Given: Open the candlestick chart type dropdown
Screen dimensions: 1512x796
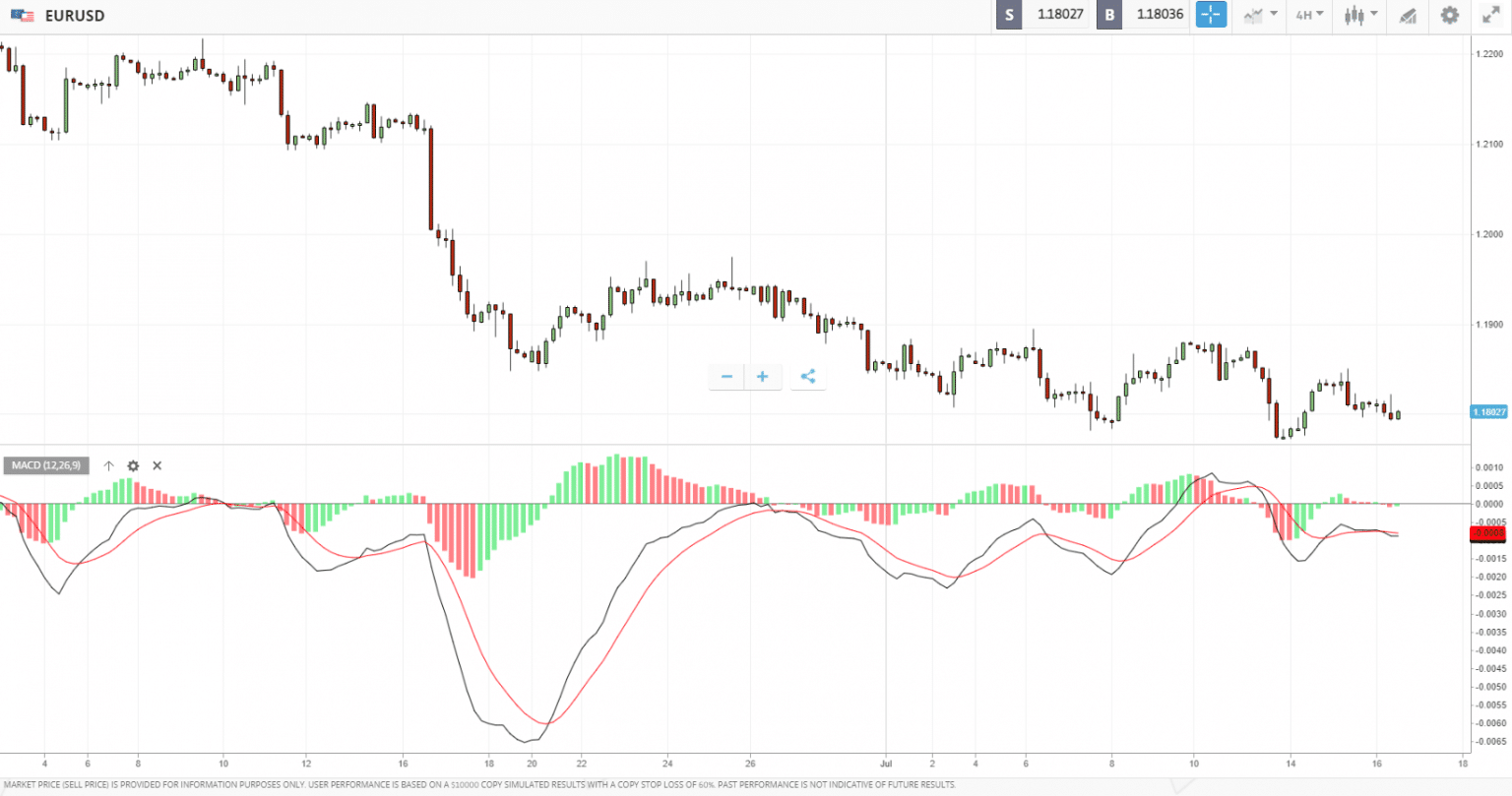Looking at the screenshot, I should (x=1360, y=15).
